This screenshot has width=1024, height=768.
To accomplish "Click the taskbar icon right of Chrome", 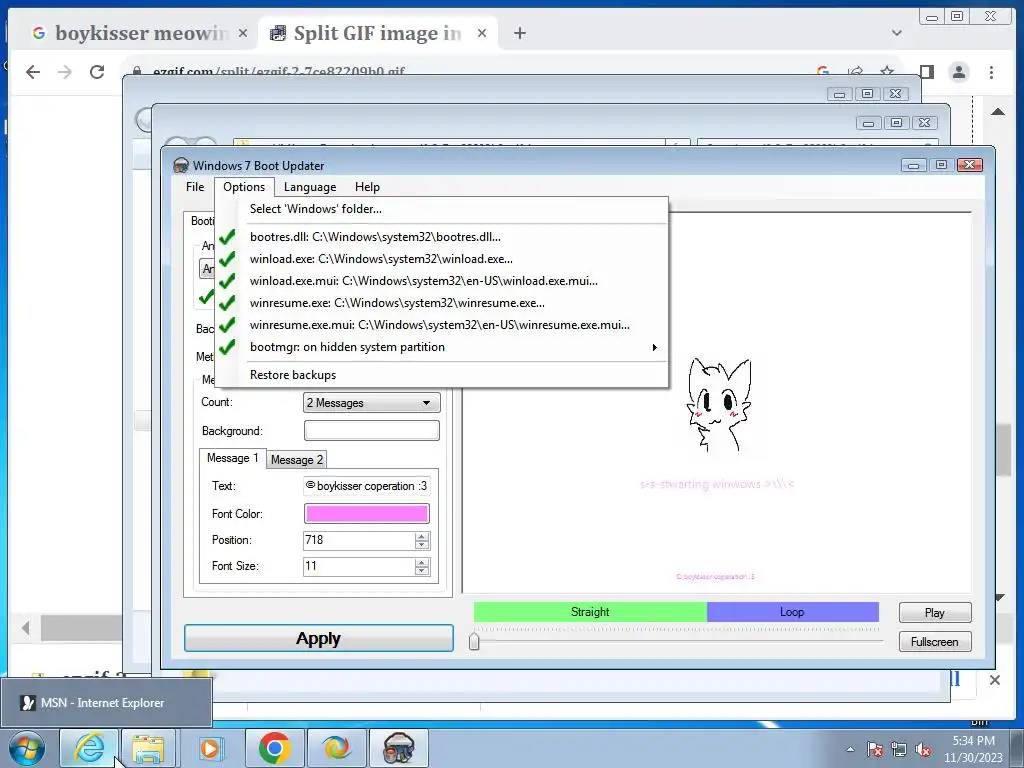I will pos(336,748).
